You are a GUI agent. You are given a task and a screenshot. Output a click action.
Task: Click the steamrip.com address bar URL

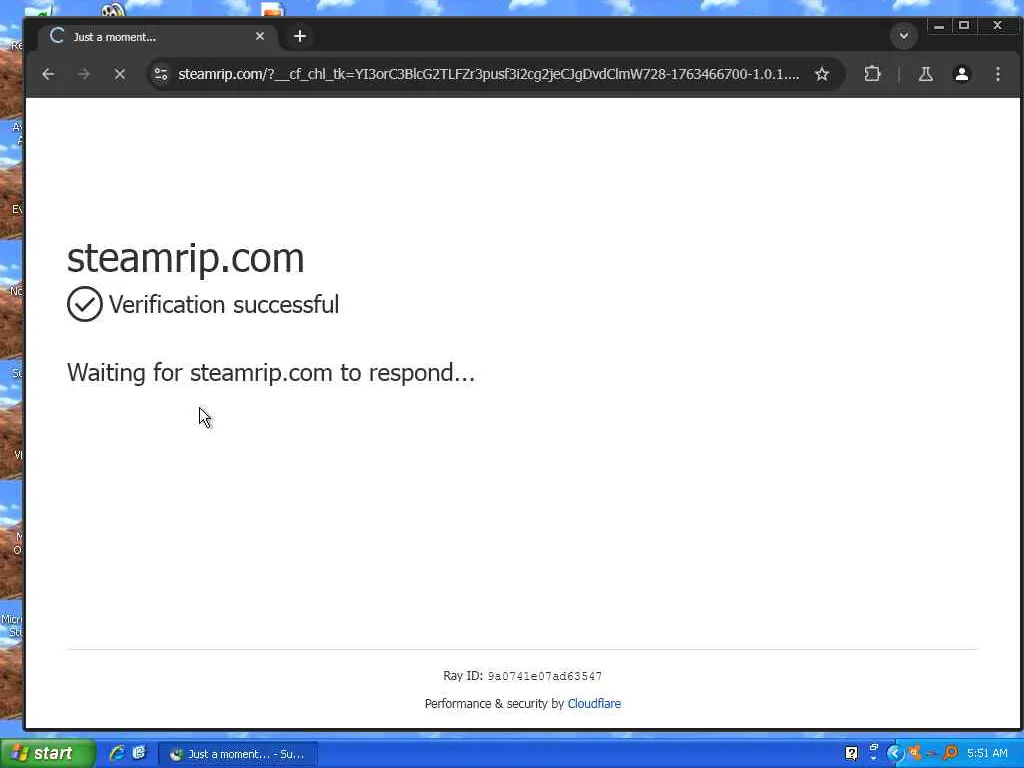[x=488, y=74]
